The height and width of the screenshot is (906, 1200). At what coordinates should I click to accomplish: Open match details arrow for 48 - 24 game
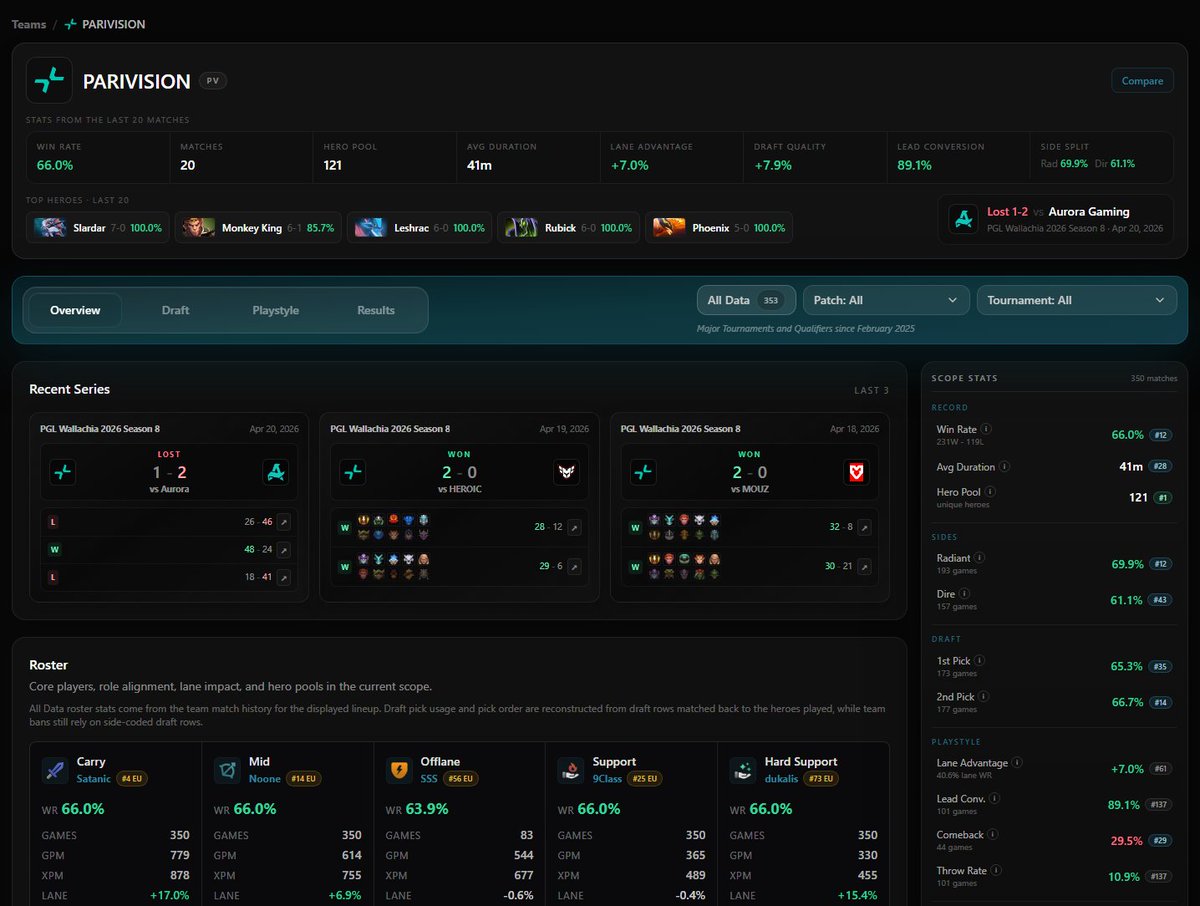click(284, 550)
